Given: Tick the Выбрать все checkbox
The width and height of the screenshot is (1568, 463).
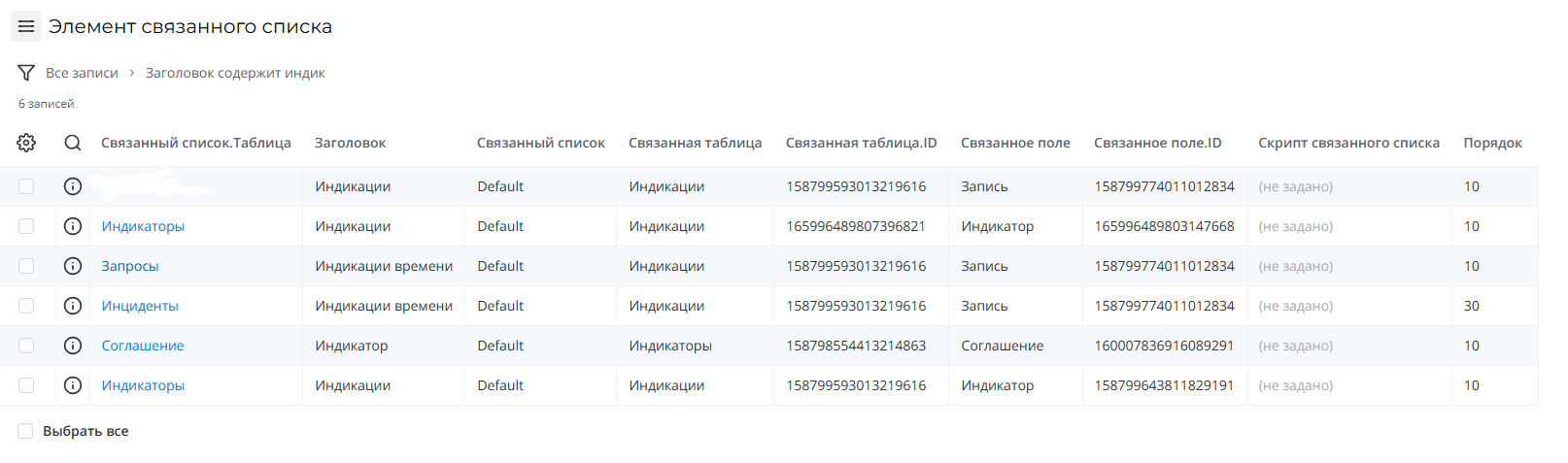Looking at the screenshot, I should pyautogui.click(x=26, y=431).
